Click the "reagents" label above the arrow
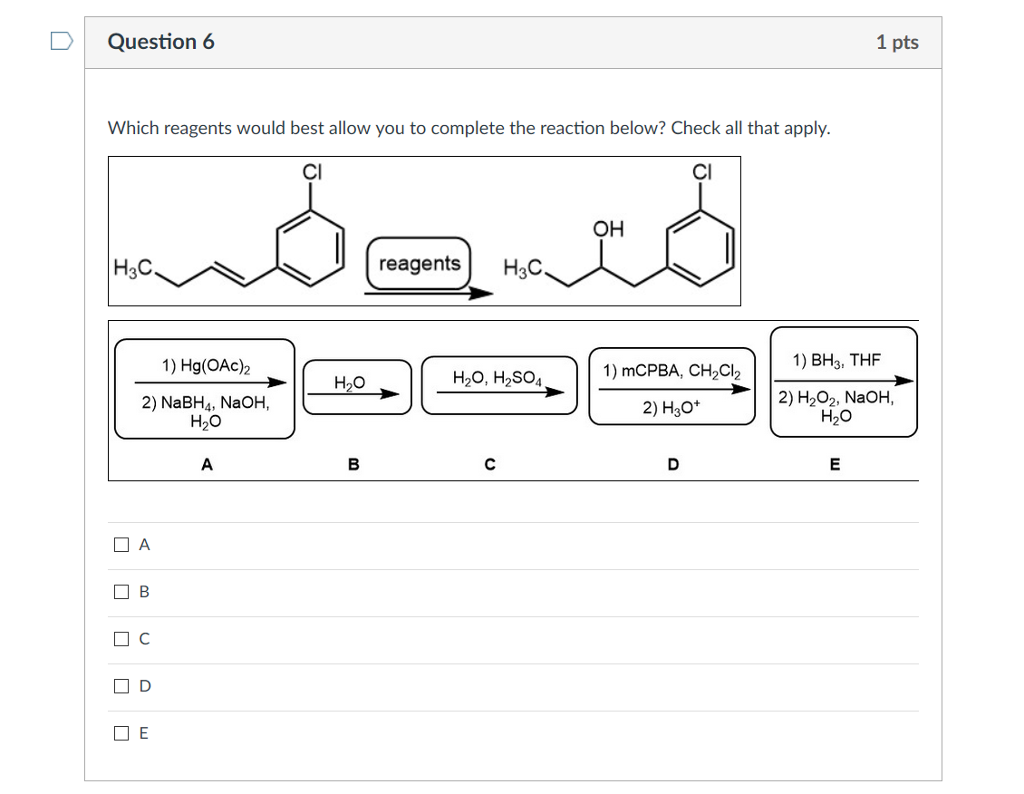1024x794 pixels. tap(419, 263)
